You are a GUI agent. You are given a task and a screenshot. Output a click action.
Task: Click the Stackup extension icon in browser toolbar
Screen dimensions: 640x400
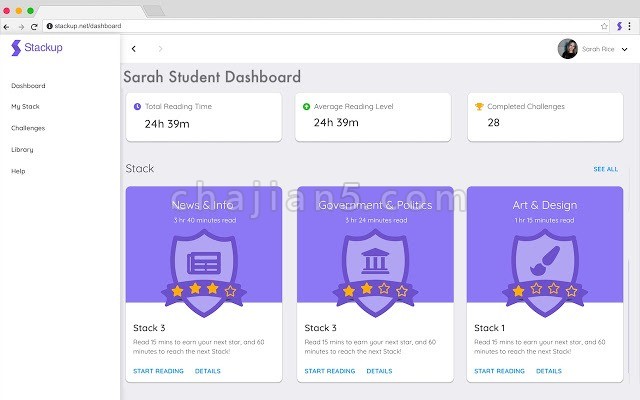pyautogui.click(x=619, y=26)
